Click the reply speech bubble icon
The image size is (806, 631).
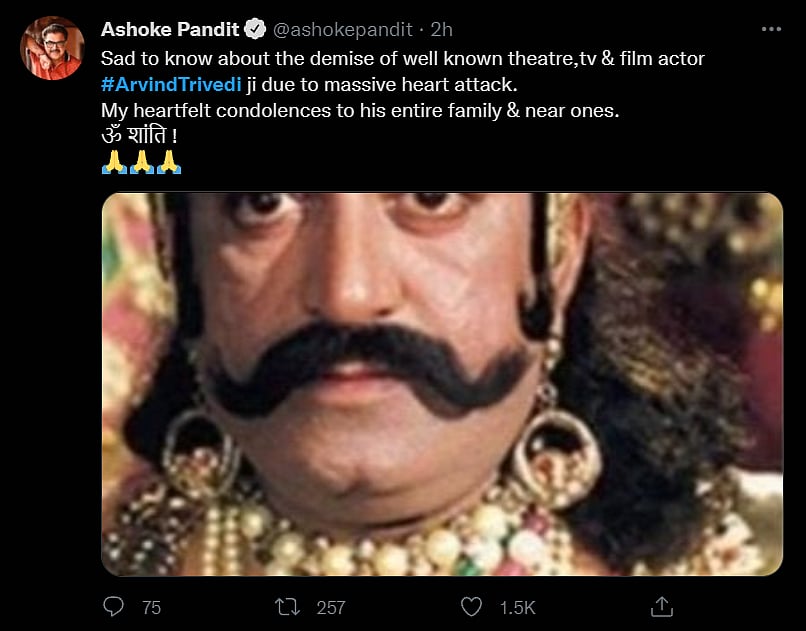tap(114, 606)
